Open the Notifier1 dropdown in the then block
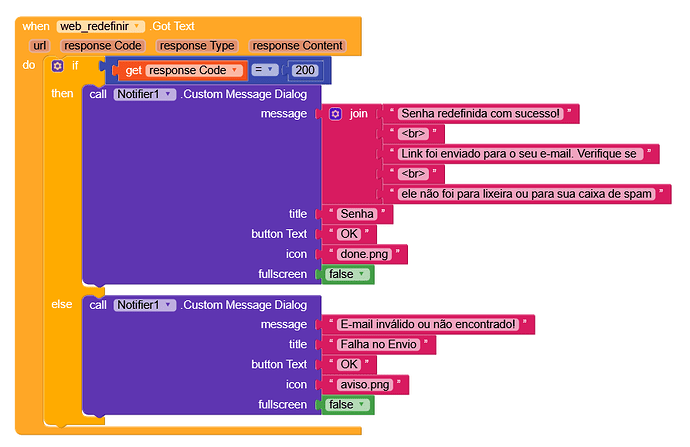 (x=144, y=94)
